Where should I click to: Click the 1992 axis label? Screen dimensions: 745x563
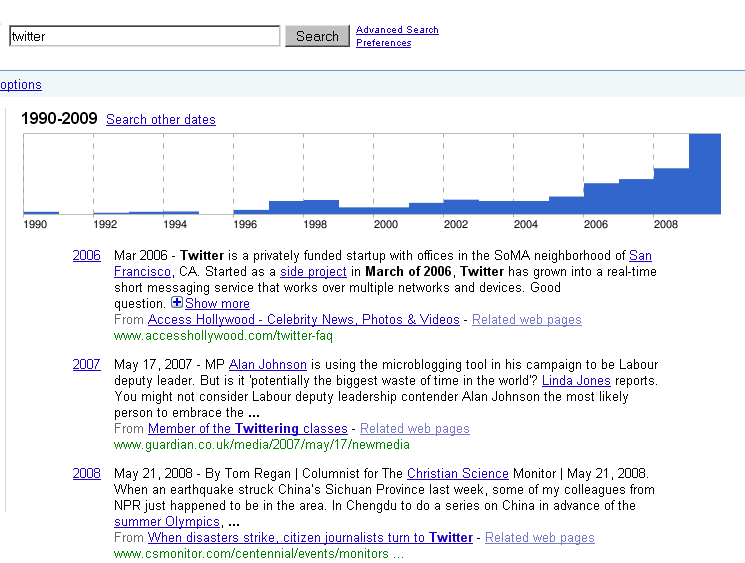tap(105, 224)
